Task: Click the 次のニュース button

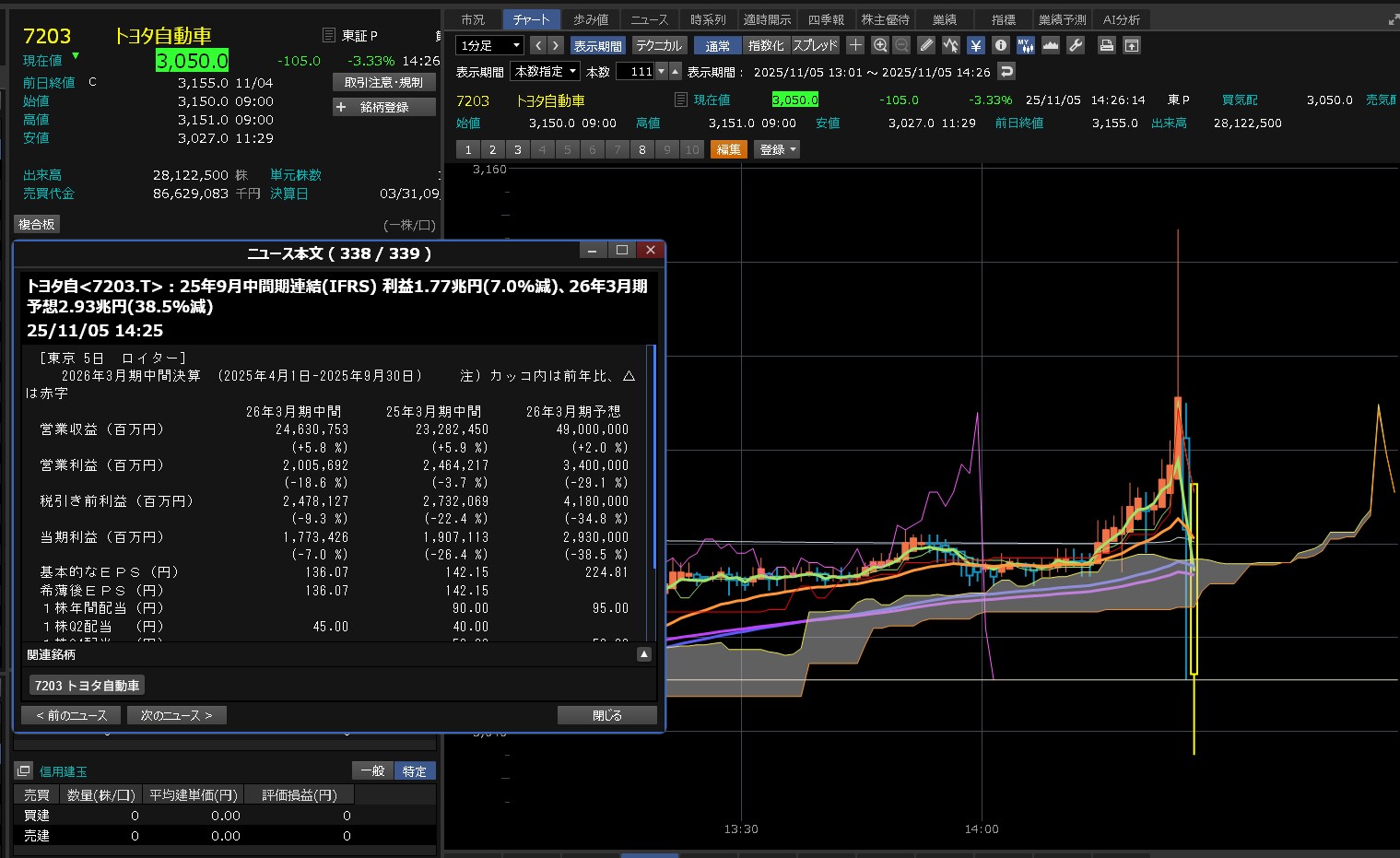Action: pos(176,715)
